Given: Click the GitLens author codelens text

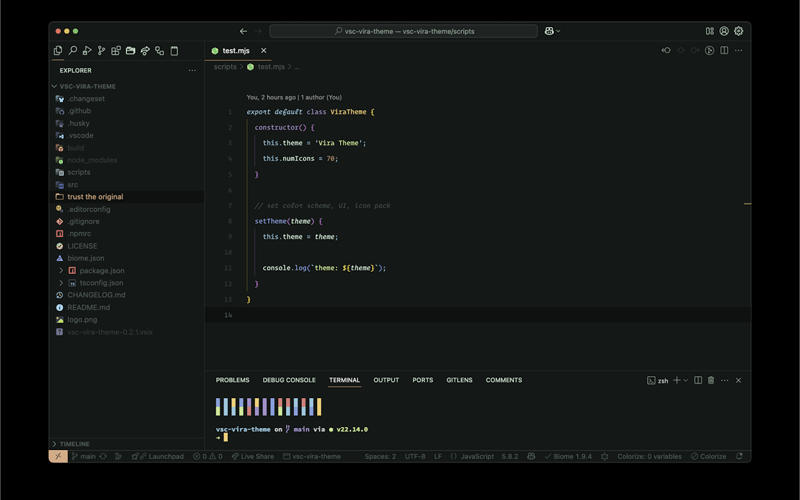Looking at the screenshot, I should coord(294,97).
